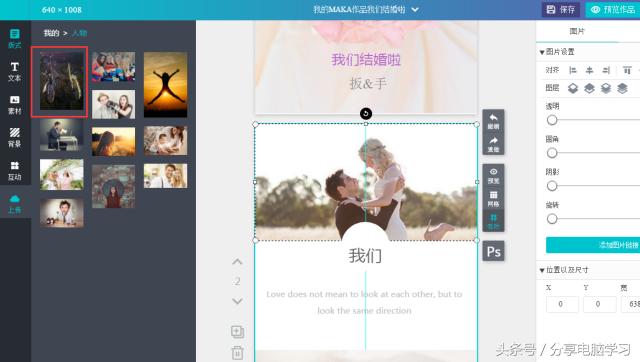This screenshot has width=640, height=362.
Task: Click the 'Love does not mean' quote text
Action: pos(364,302)
